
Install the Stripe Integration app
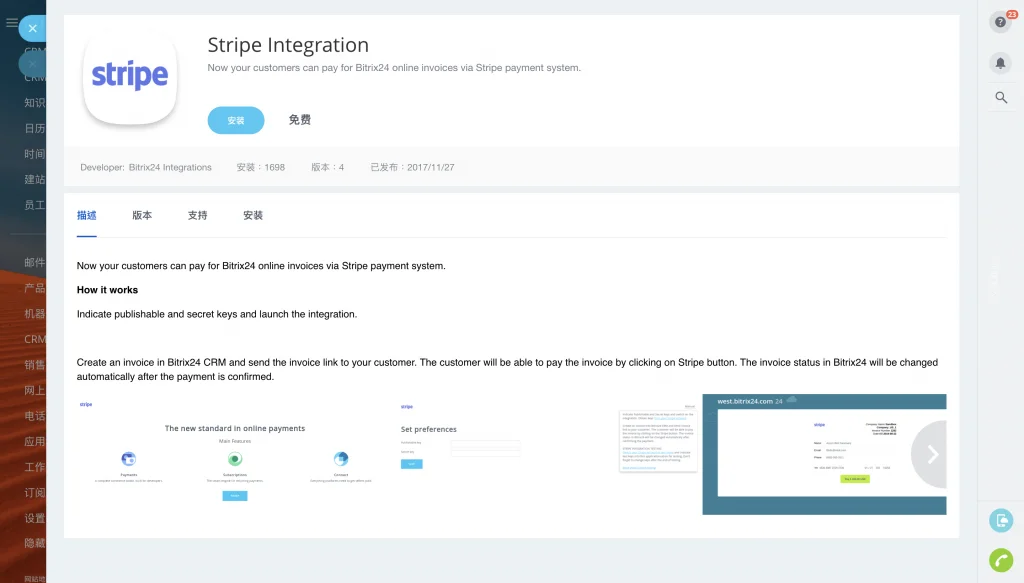pos(236,120)
